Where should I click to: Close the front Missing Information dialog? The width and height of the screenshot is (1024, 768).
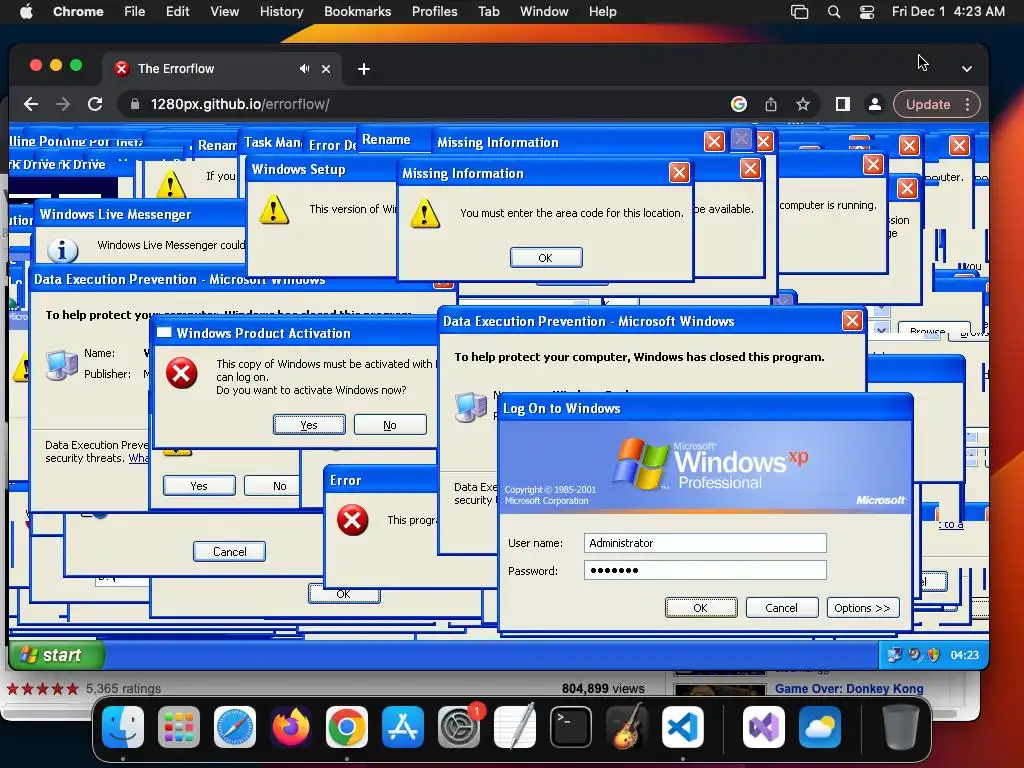click(679, 172)
